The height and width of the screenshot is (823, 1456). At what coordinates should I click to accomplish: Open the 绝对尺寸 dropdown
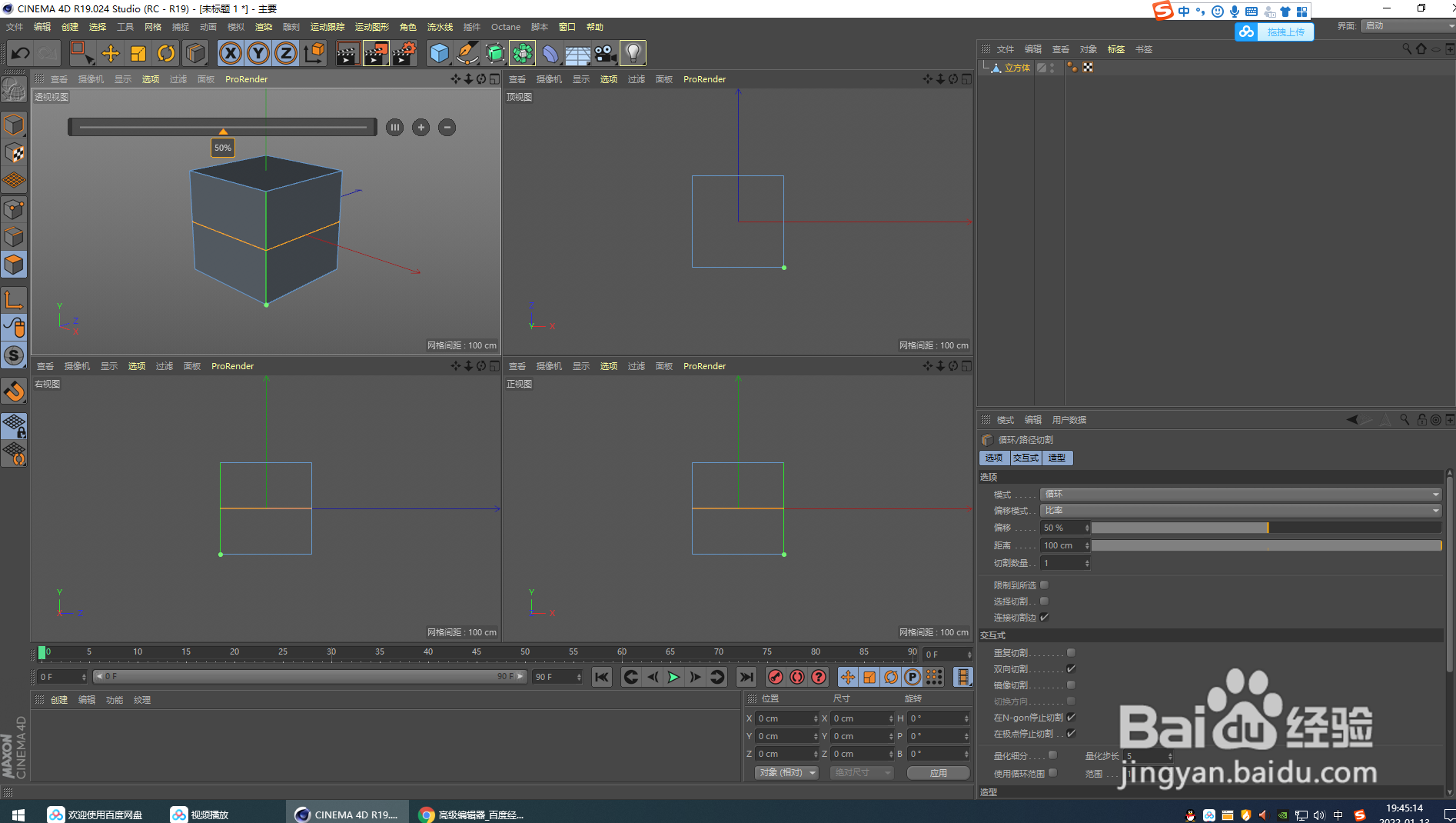click(862, 772)
